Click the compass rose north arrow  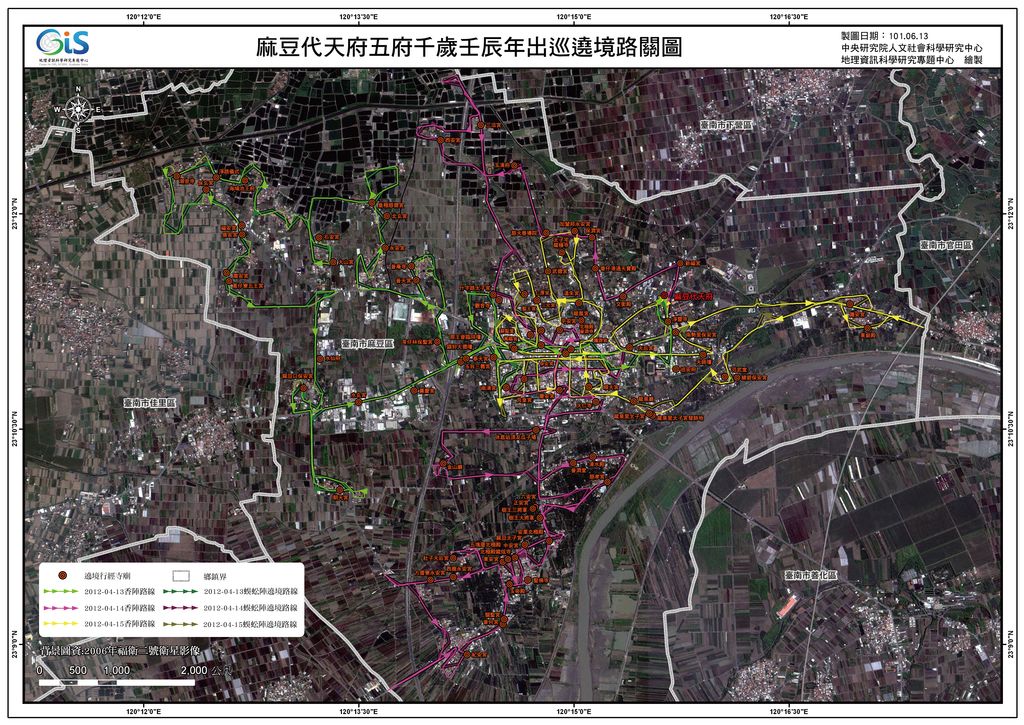77,109
